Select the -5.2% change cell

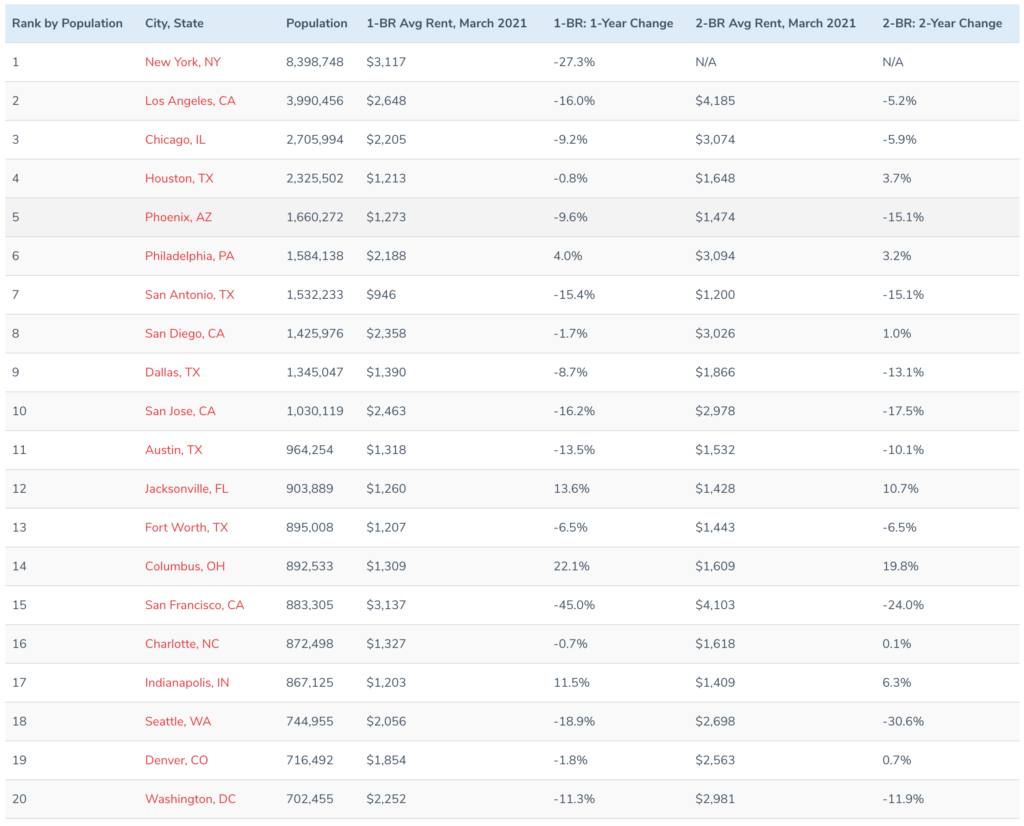coord(900,101)
